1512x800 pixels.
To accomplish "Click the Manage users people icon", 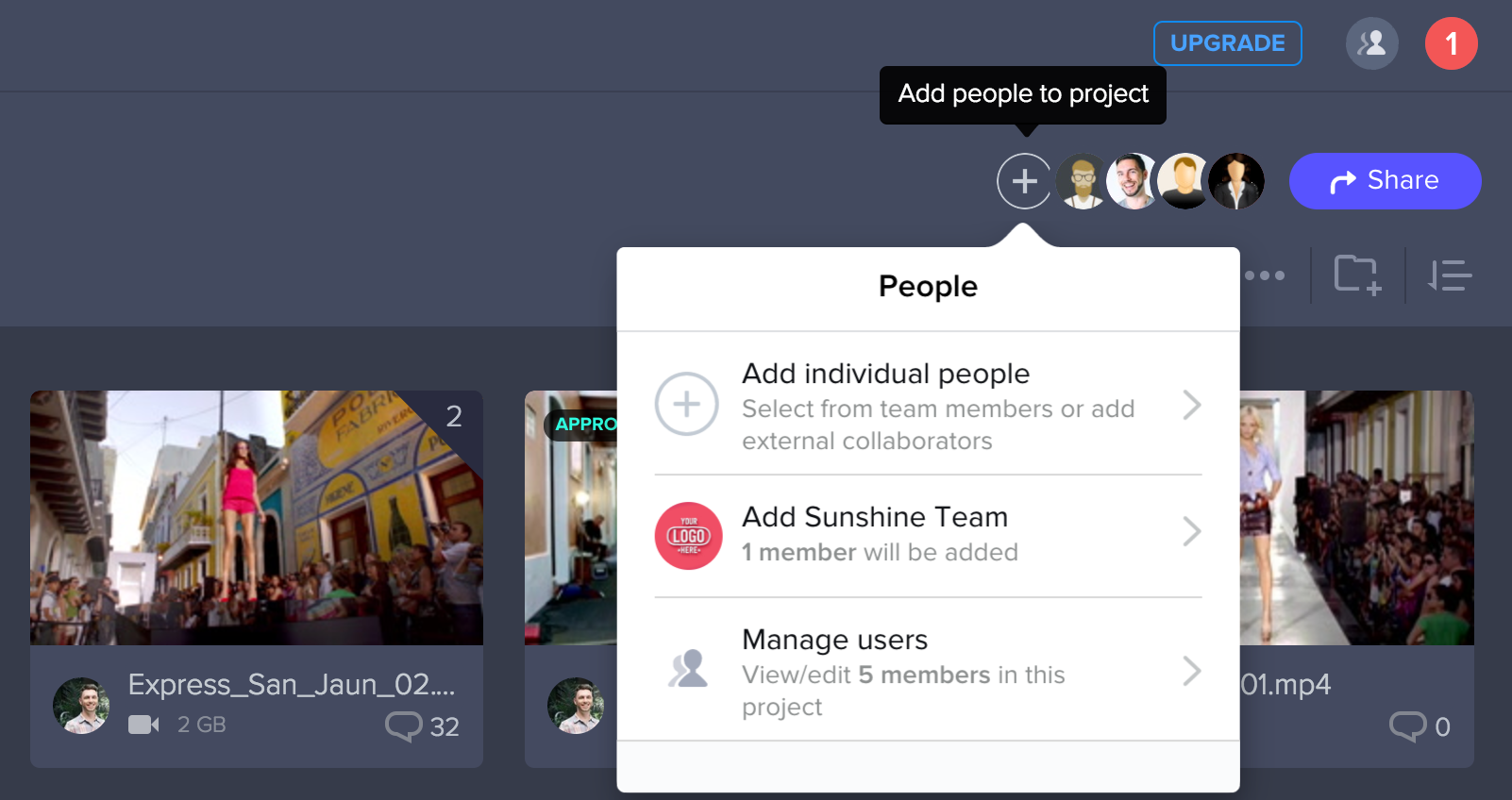I will 688,668.
